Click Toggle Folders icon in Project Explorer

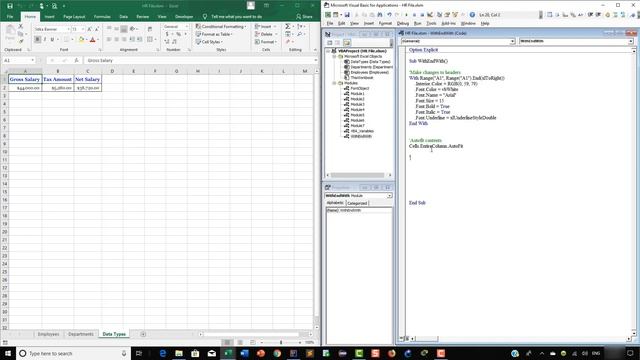click(x=347, y=42)
